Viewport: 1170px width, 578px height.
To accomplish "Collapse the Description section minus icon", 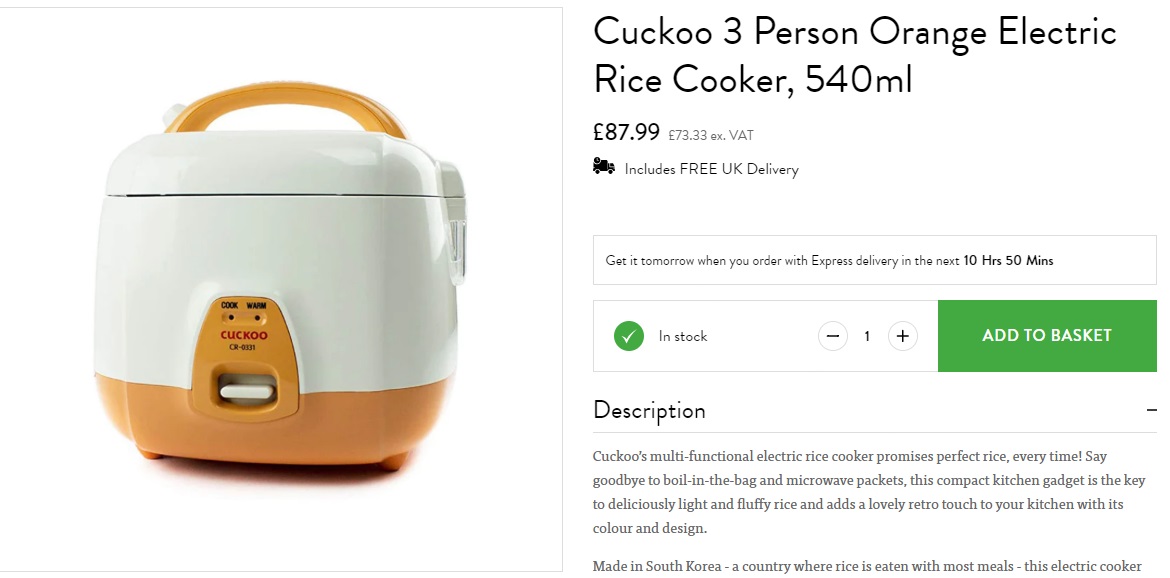I will click(1151, 410).
